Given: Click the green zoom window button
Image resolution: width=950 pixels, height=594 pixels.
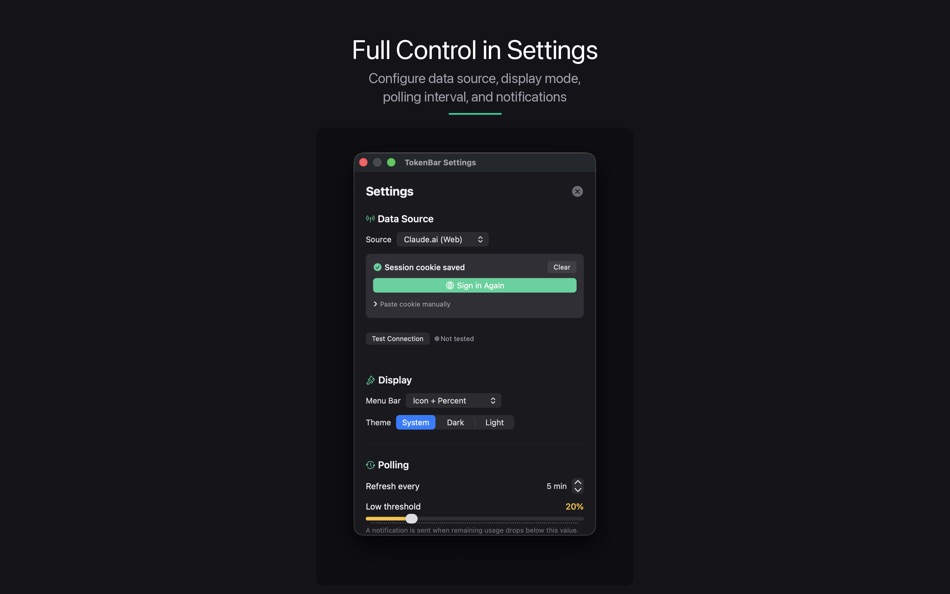Looking at the screenshot, I should (391, 162).
